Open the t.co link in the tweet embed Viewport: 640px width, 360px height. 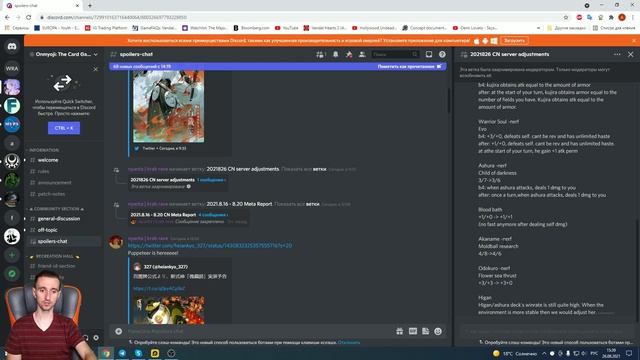click(x=159, y=289)
